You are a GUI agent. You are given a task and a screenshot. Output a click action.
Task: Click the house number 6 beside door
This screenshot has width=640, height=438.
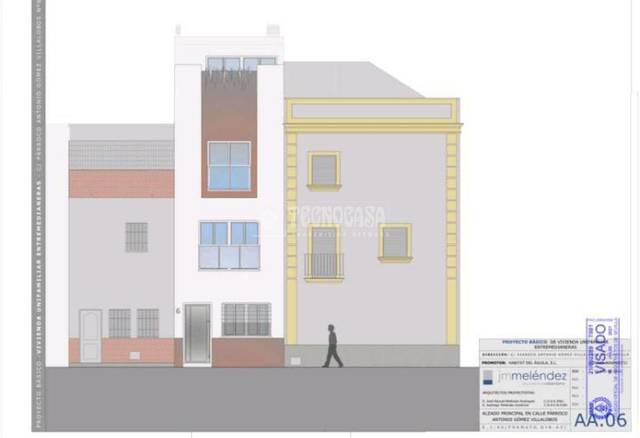pos(178,311)
